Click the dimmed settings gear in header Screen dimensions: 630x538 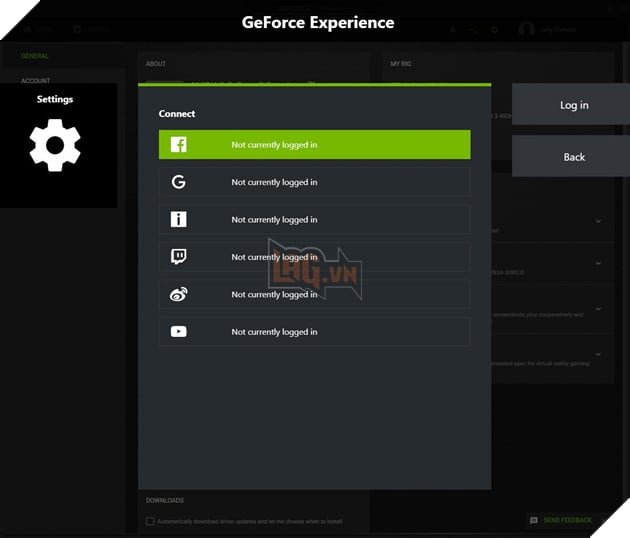click(494, 29)
